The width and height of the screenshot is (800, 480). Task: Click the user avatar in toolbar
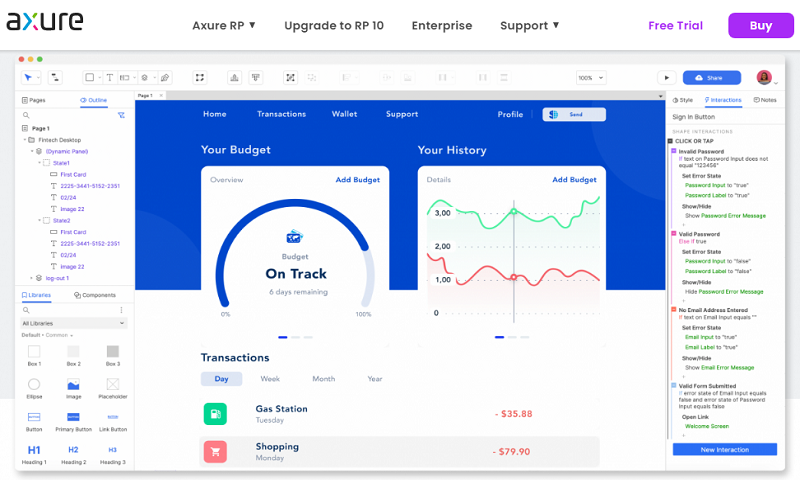[x=764, y=78]
